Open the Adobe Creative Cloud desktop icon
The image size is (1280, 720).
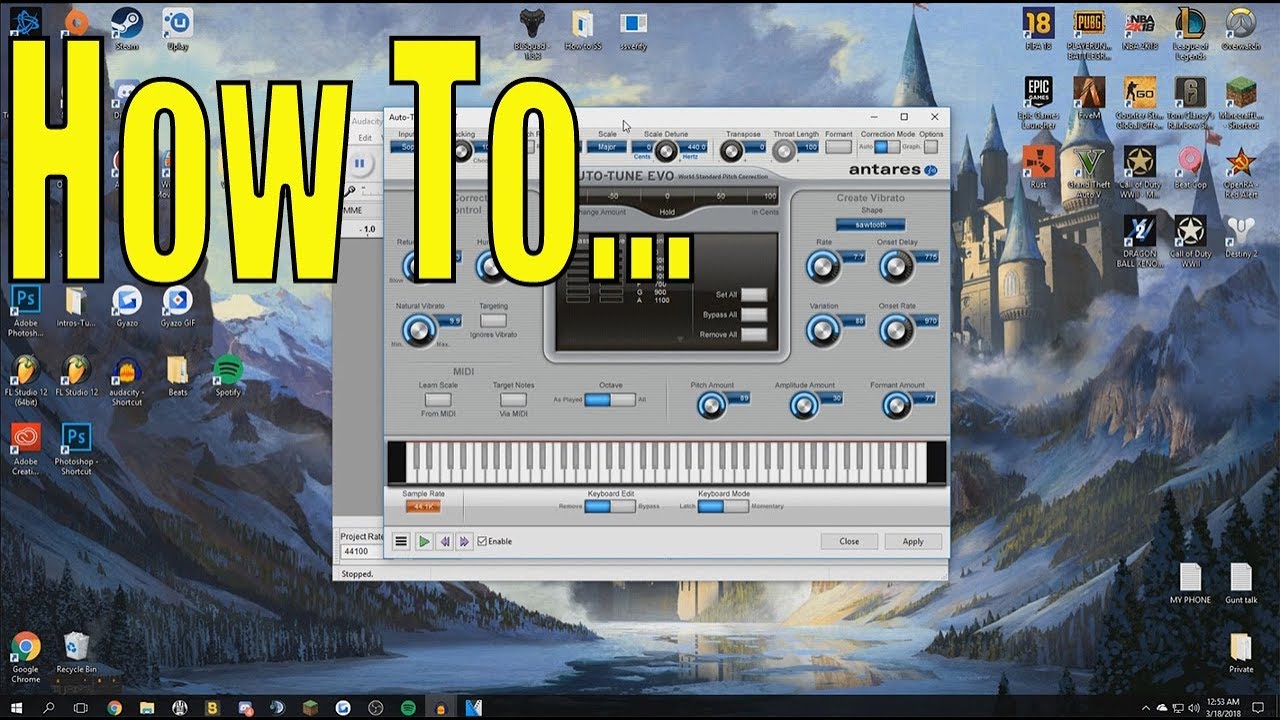[x=26, y=449]
